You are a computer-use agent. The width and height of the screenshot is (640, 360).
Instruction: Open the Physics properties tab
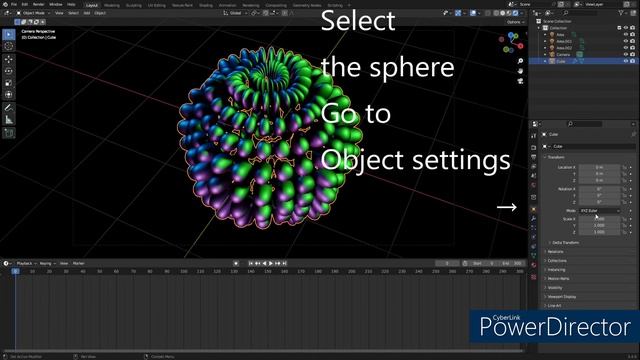pos(533,237)
